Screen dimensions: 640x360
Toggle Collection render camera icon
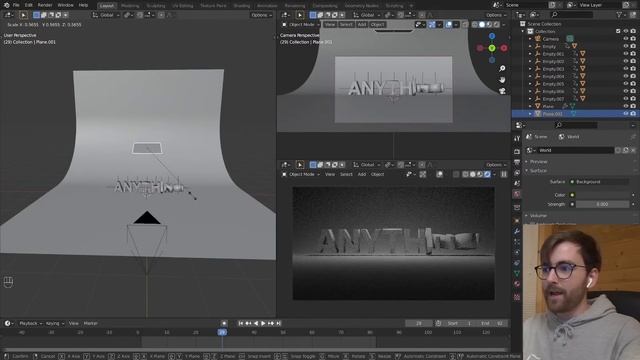(633, 31)
